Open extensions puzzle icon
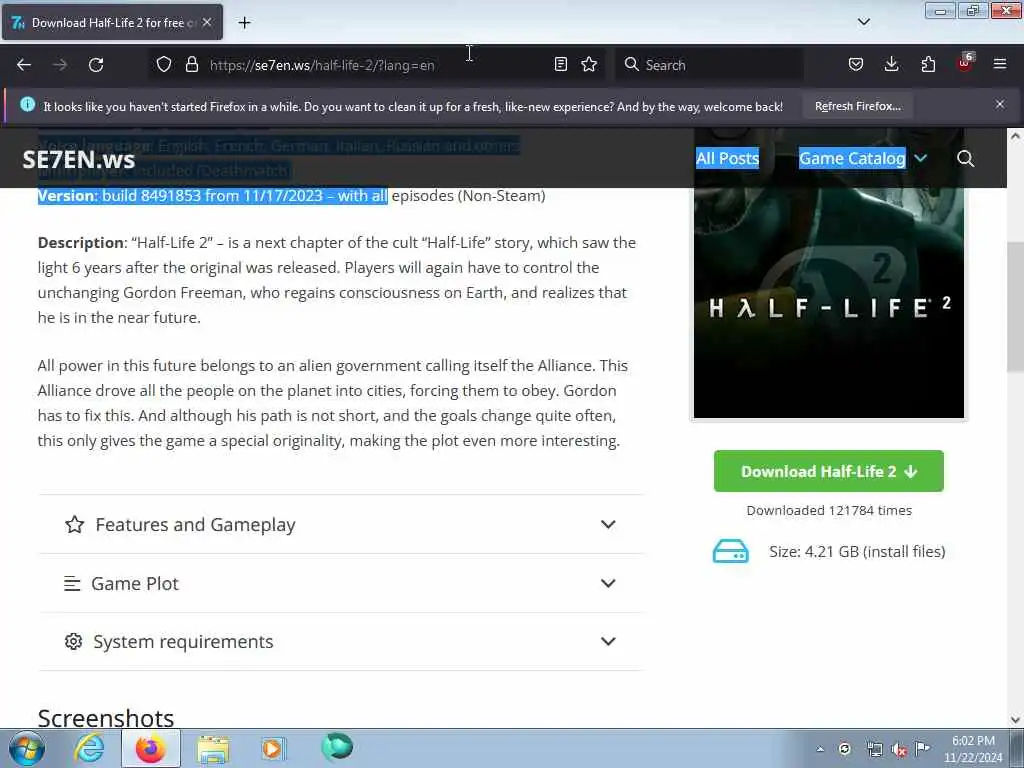This screenshot has height=768, width=1024. click(x=928, y=65)
